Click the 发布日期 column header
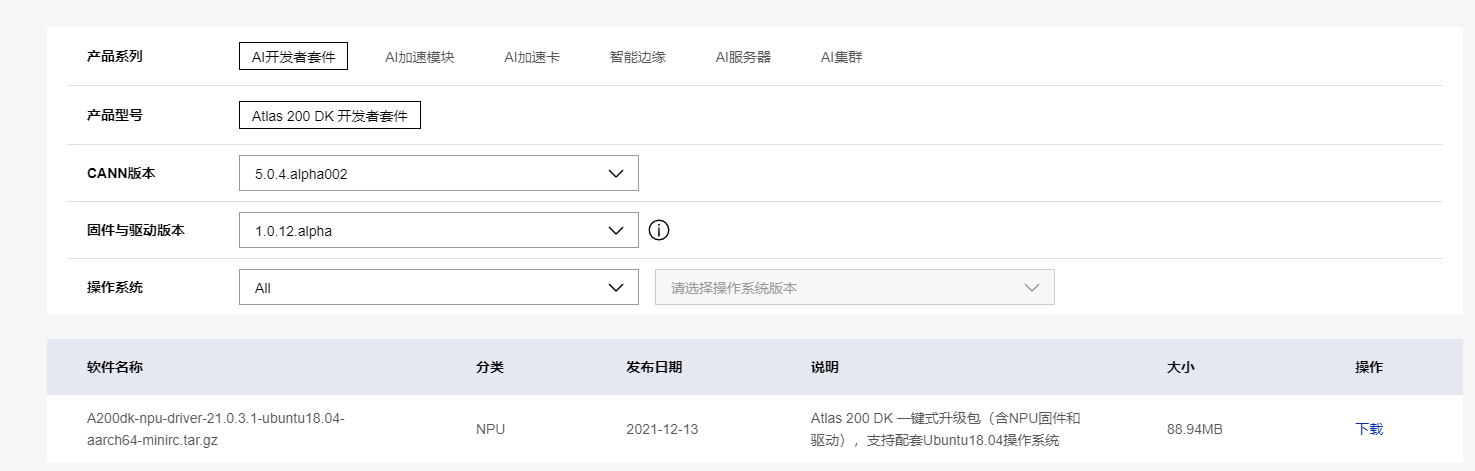This screenshot has height=471, width=1475. pyautogui.click(x=654, y=367)
